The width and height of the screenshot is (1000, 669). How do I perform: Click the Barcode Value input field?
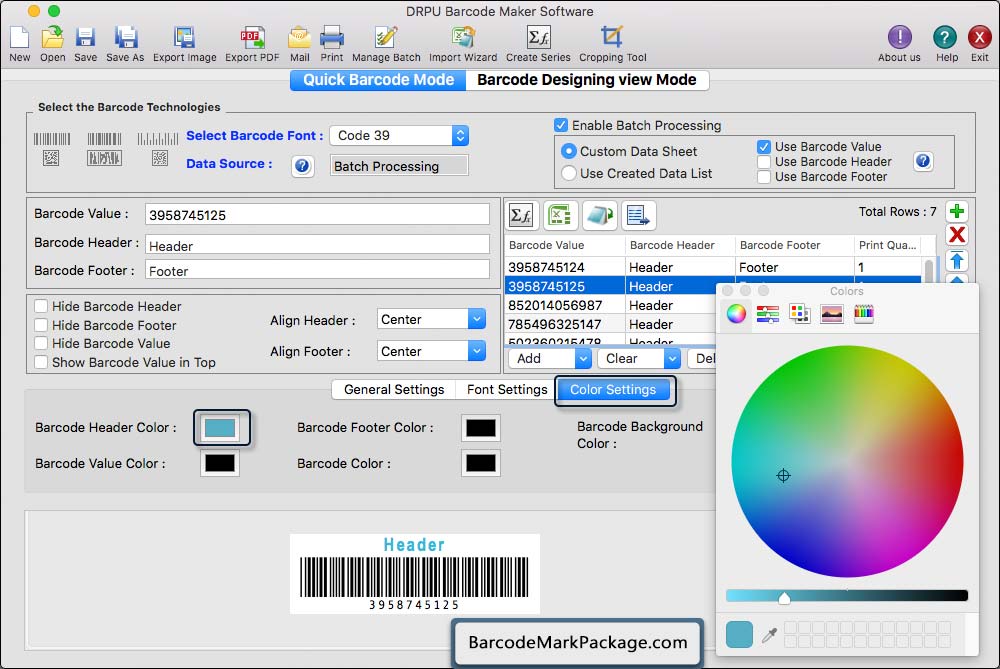click(x=317, y=215)
